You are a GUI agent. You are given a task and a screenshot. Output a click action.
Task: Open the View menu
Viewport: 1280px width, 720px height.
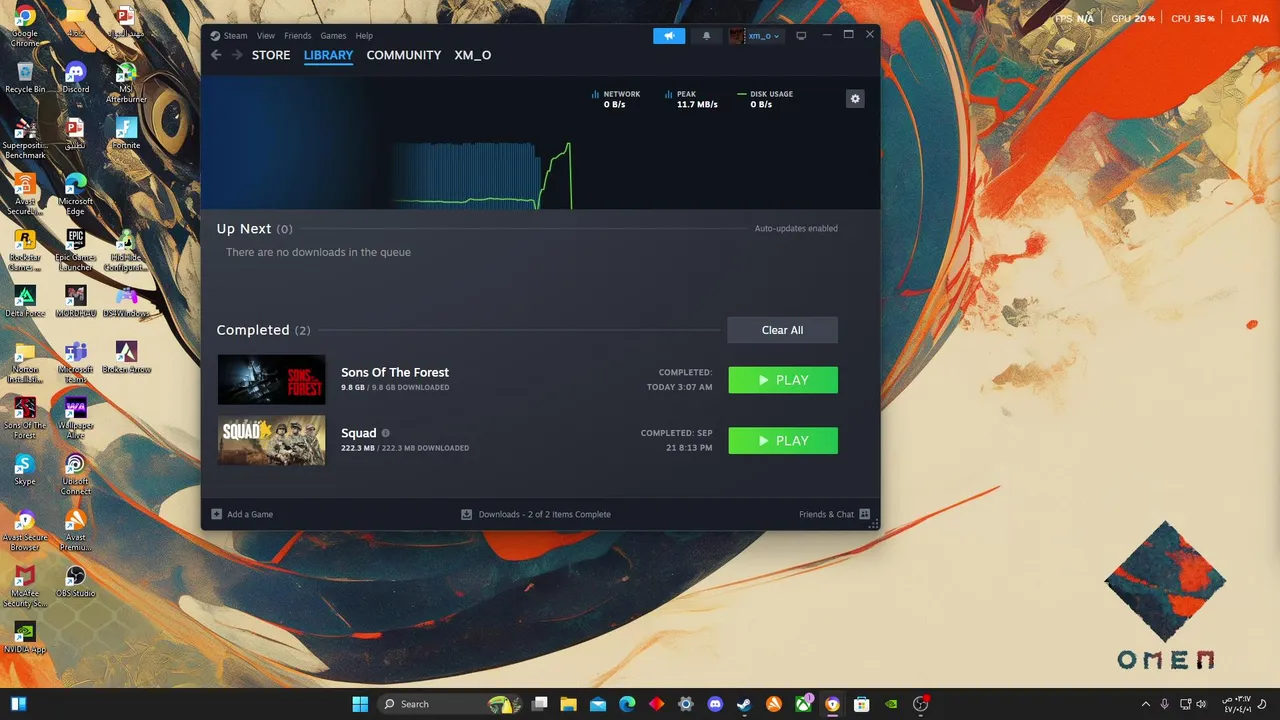tap(266, 36)
